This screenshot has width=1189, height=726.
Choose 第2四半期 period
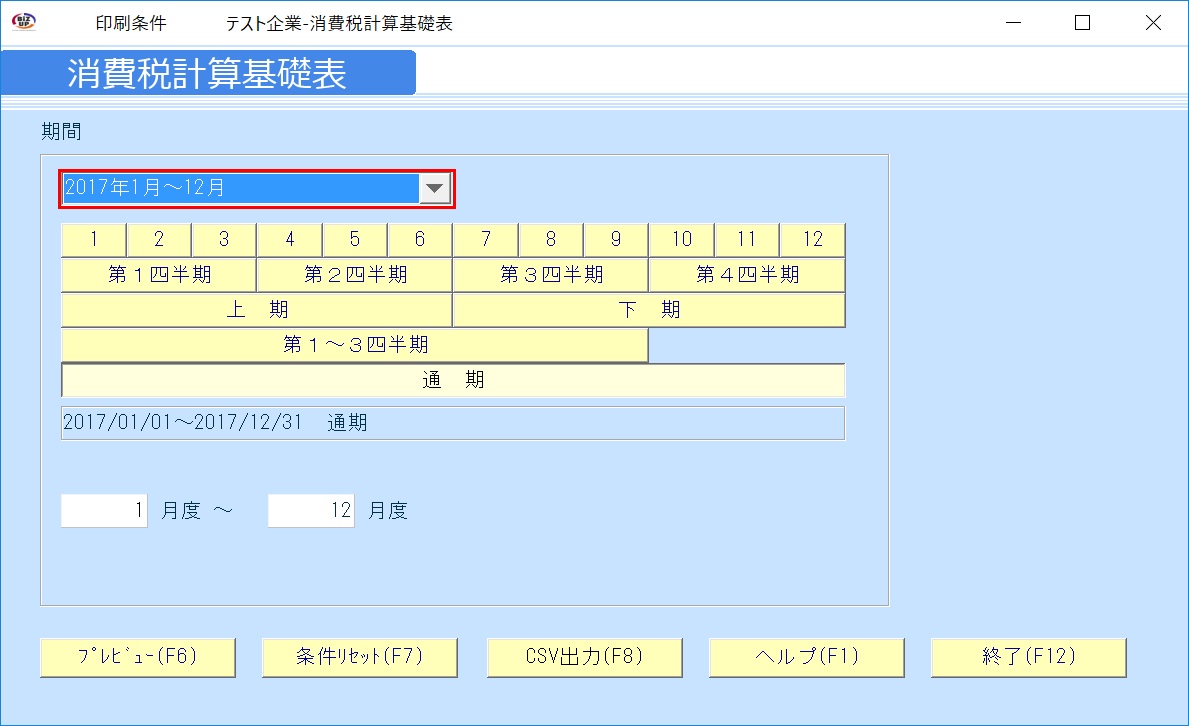(x=354, y=274)
